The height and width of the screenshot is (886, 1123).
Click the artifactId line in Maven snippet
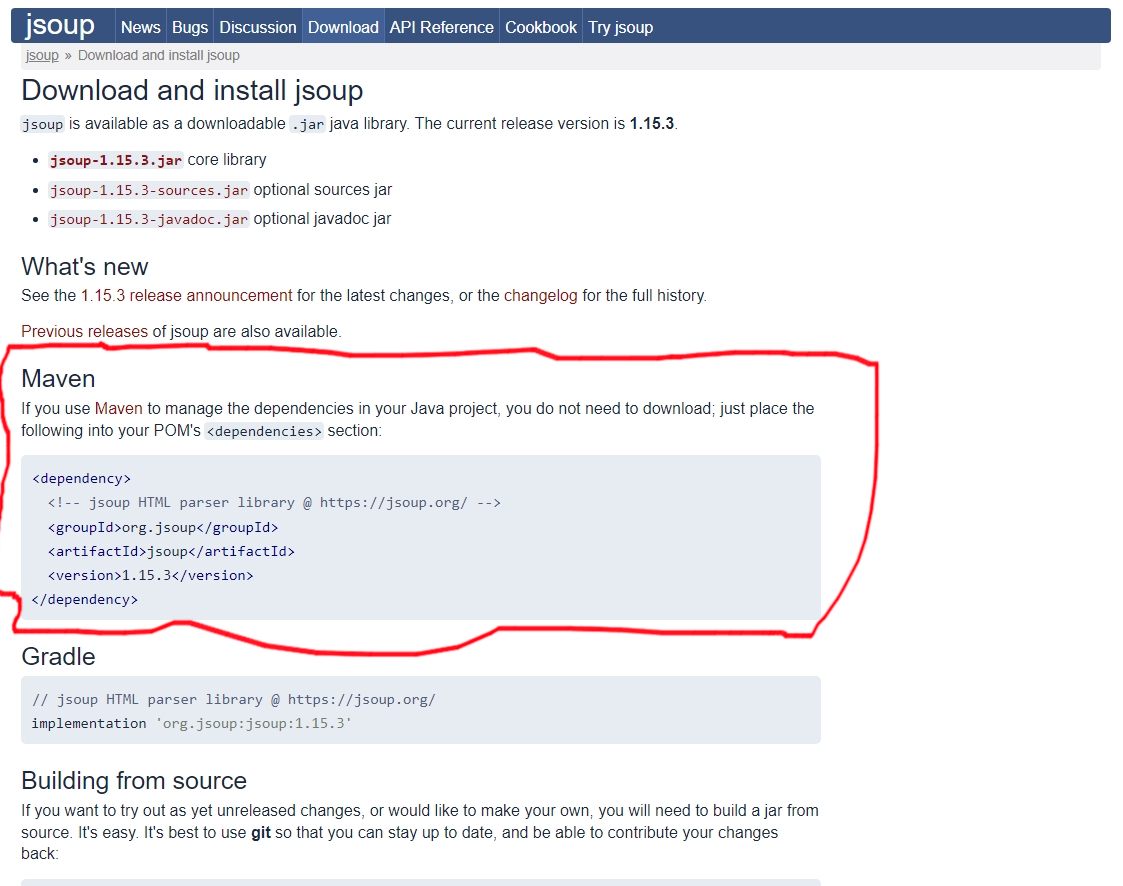[171, 552]
